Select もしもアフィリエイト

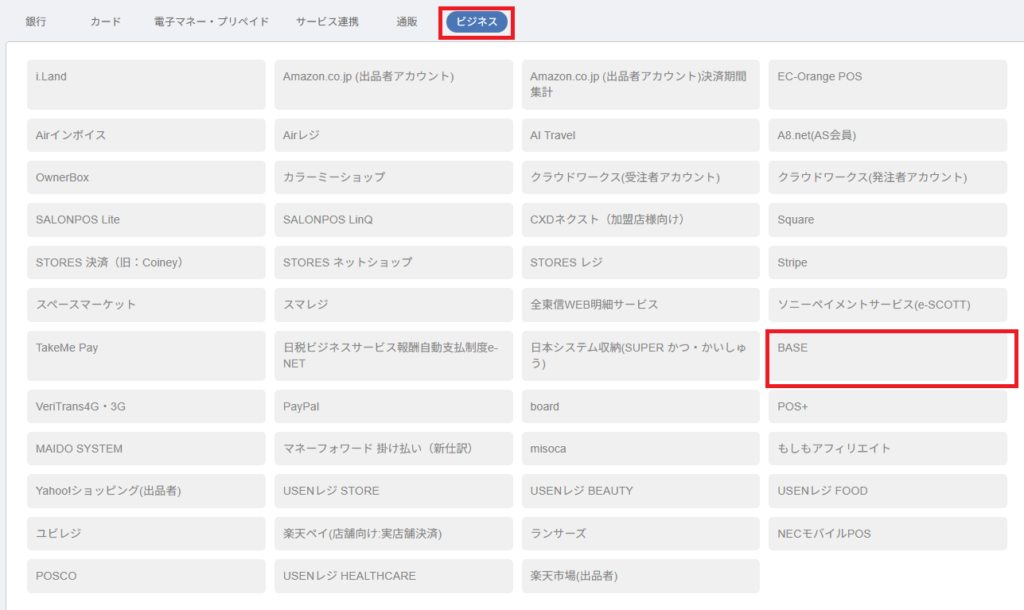[x=888, y=449]
